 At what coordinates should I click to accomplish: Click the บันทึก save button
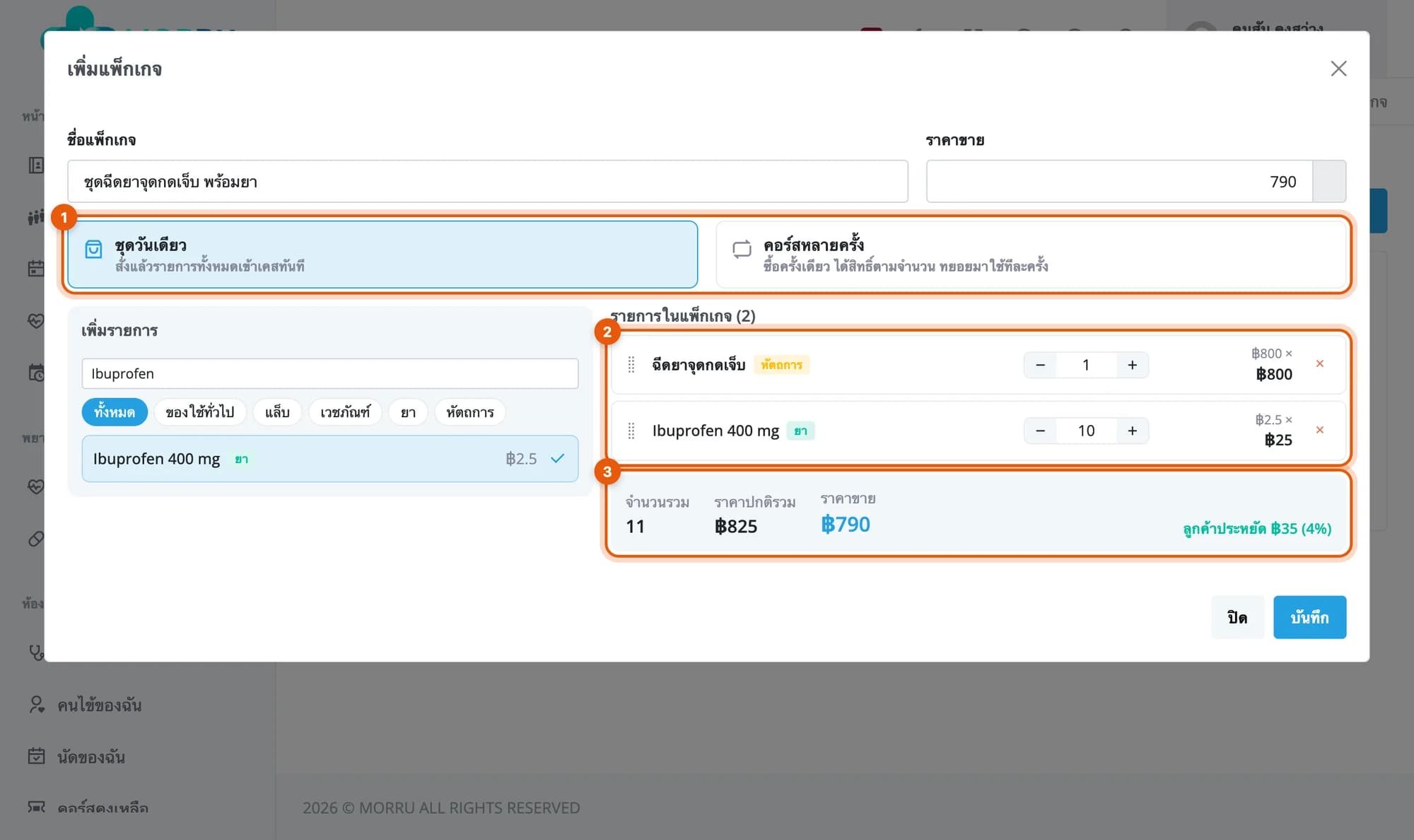click(1309, 617)
